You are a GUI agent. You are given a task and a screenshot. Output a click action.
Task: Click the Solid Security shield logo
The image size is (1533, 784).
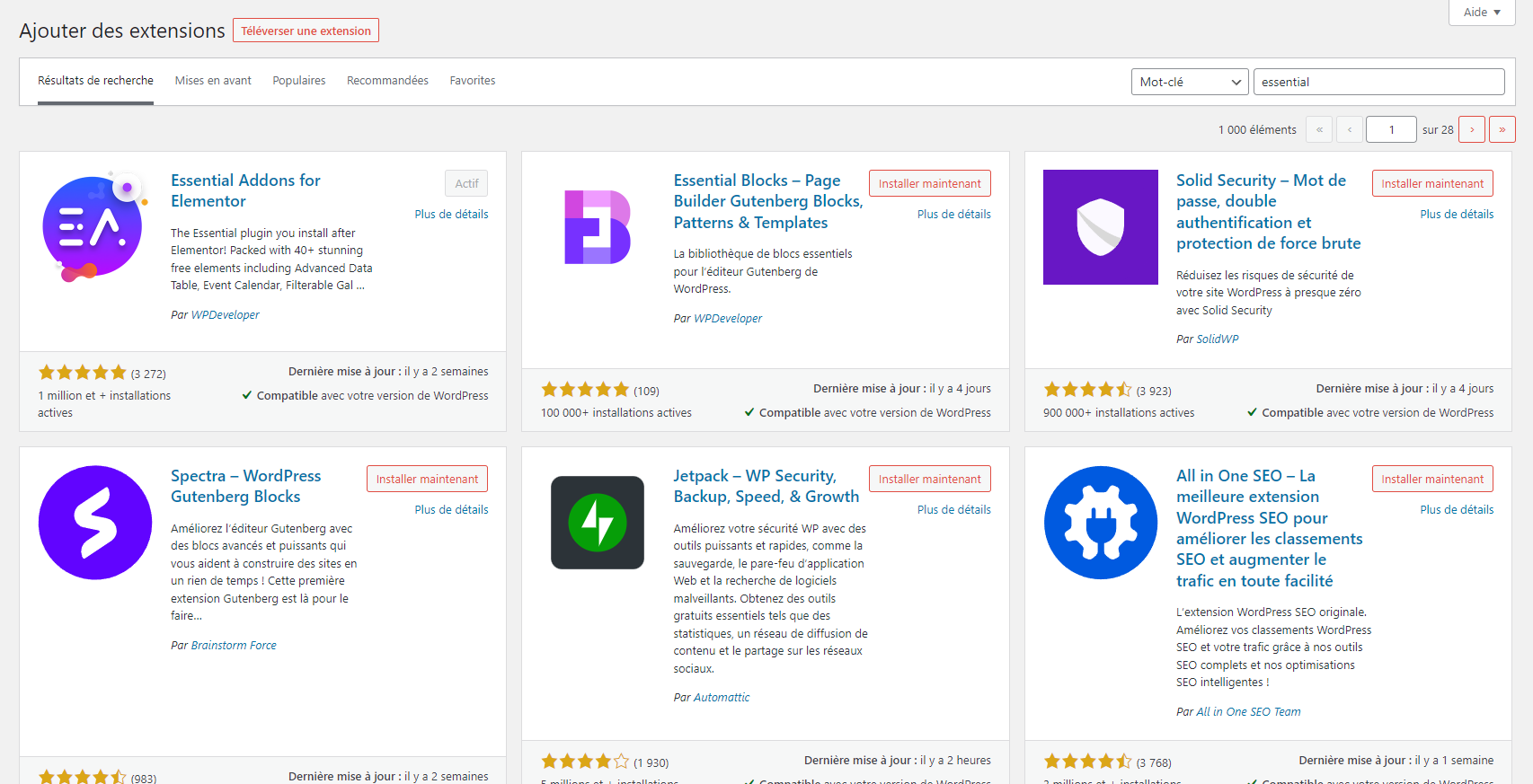(1101, 227)
